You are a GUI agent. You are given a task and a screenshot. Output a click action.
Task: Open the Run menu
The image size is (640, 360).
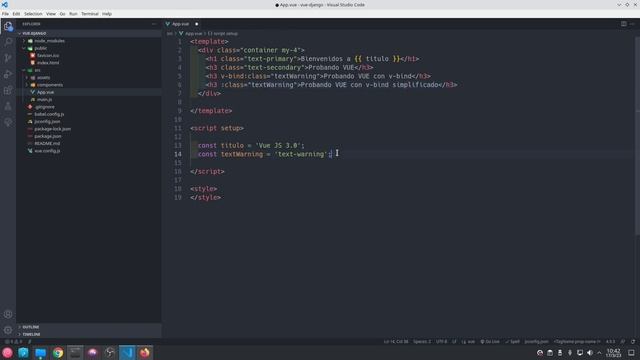(x=73, y=14)
